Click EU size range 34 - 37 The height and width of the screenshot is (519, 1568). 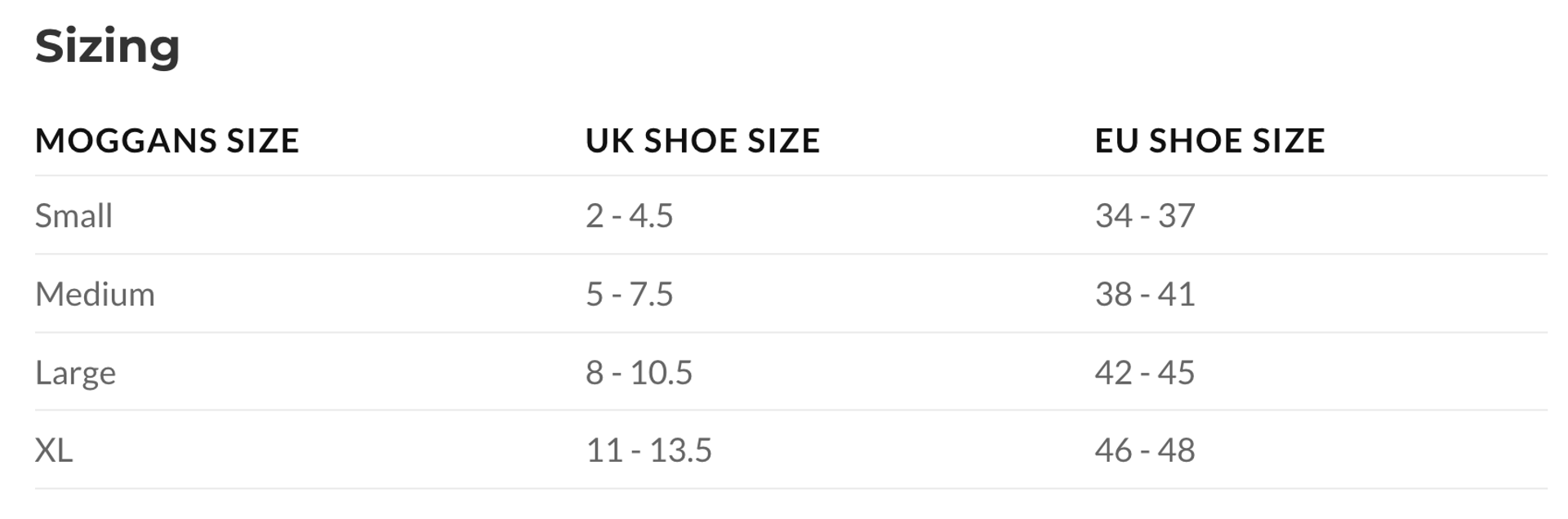point(1145,216)
